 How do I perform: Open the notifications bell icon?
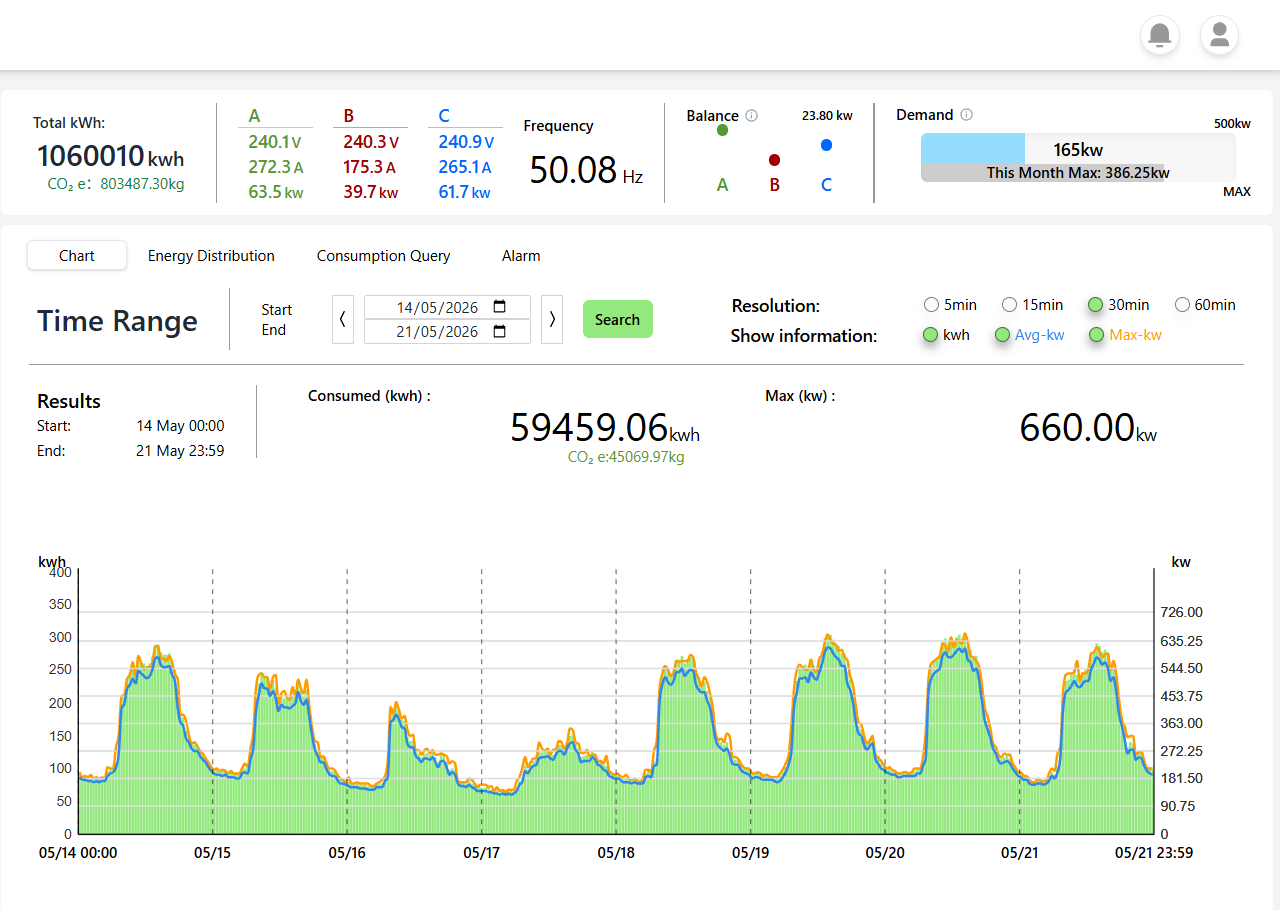point(1160,35)
